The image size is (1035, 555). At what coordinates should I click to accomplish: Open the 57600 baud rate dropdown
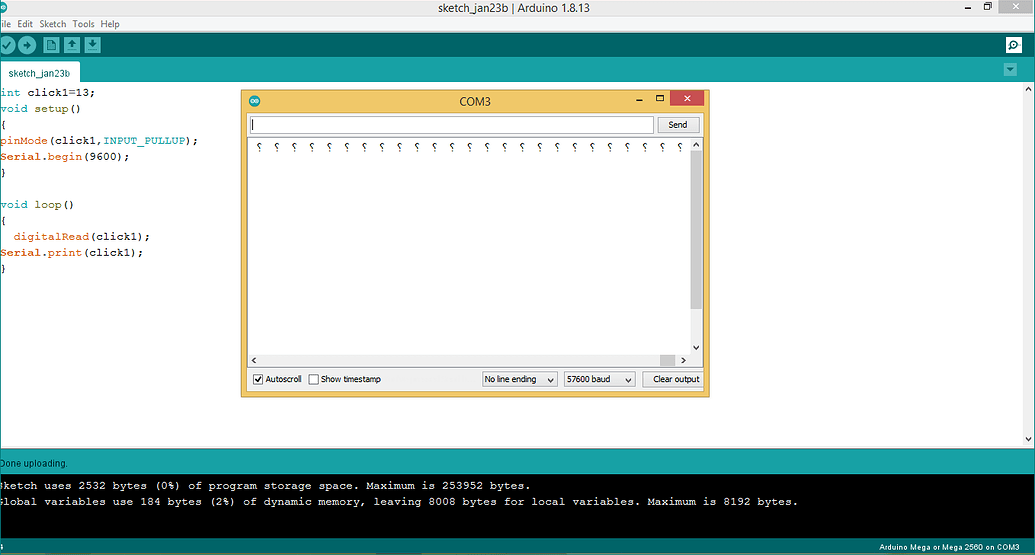coord(599,379)
